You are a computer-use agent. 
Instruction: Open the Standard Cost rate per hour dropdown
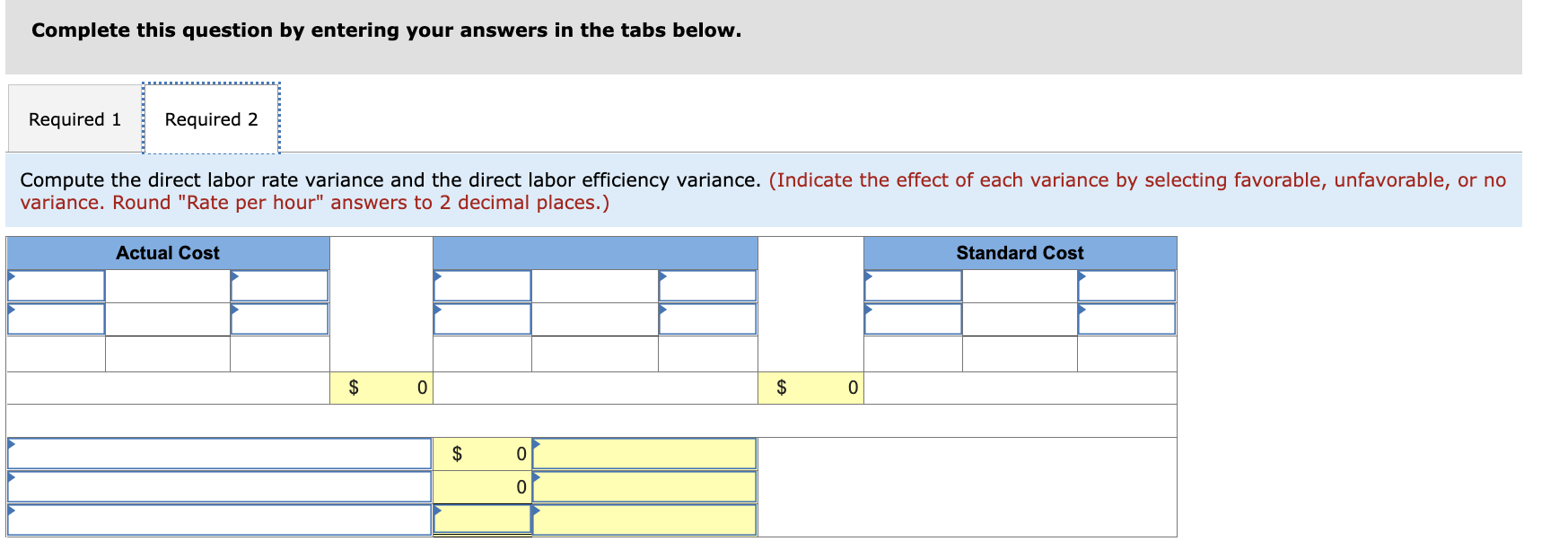click(1126, 285)
